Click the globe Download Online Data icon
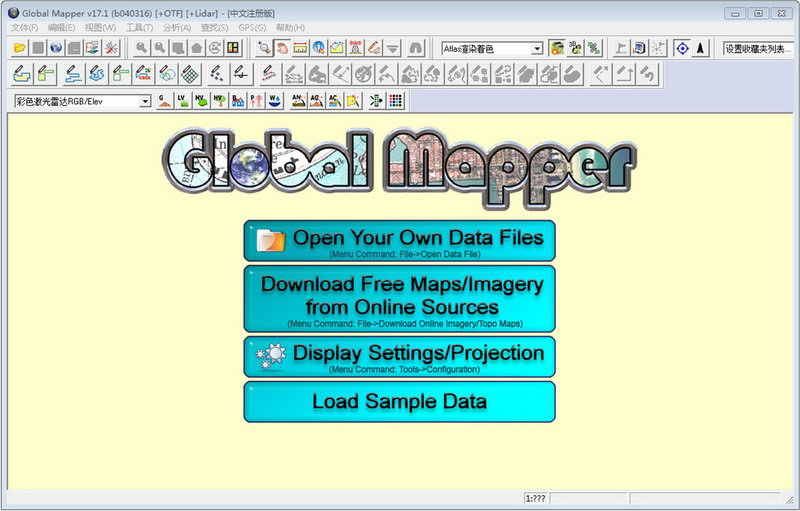Viewport: 800px width, 511px height. tap(56, 48)
